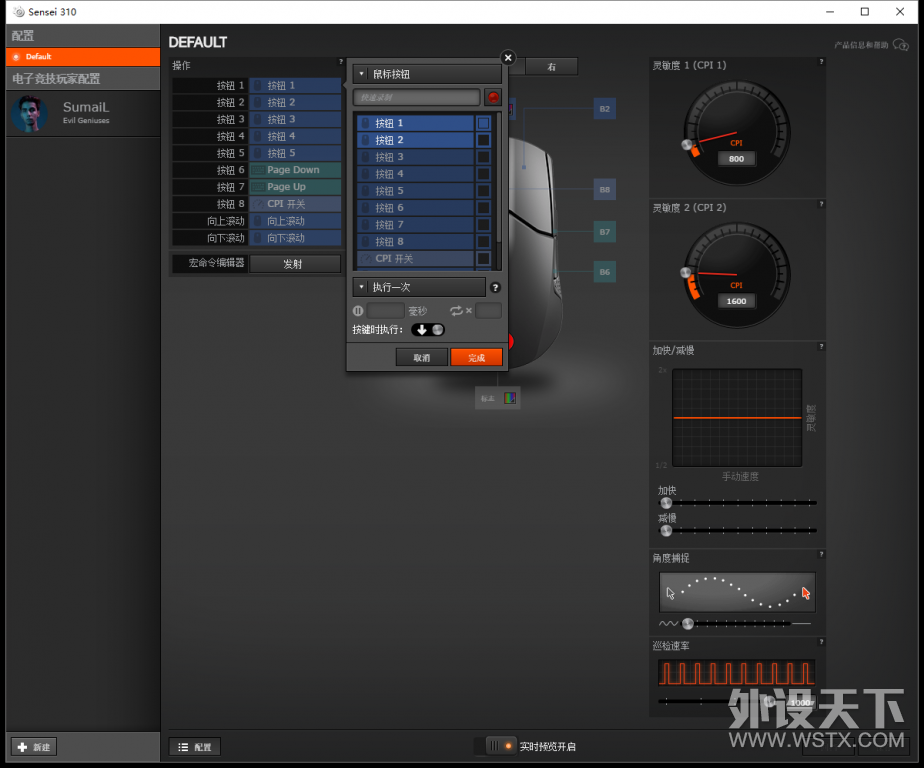Launch the macro editor with 发射
The height and width of the screenshot is (768, 924).
click(295, 264)
